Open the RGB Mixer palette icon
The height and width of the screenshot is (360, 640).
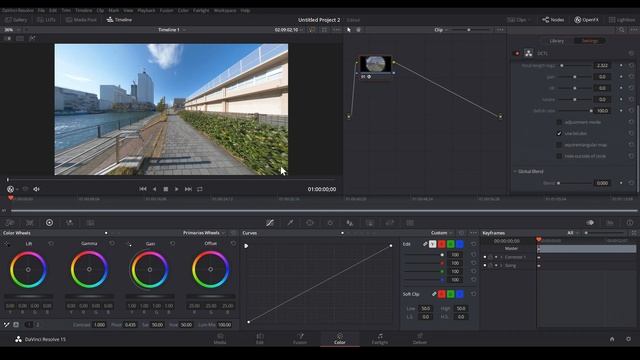tap(70, 222)
